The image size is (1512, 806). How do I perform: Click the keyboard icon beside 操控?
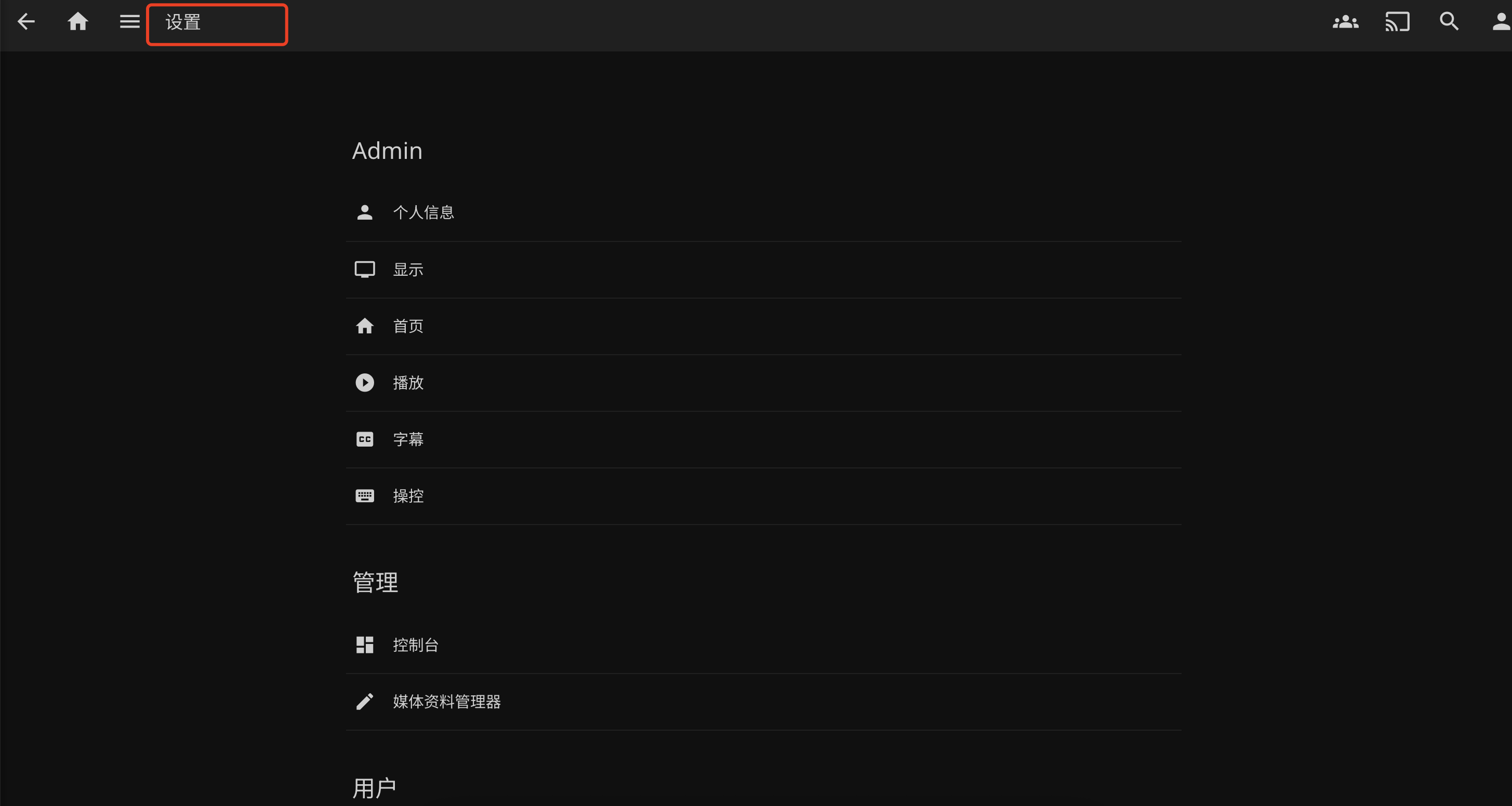pyautogui.click(x=365, y=495)
